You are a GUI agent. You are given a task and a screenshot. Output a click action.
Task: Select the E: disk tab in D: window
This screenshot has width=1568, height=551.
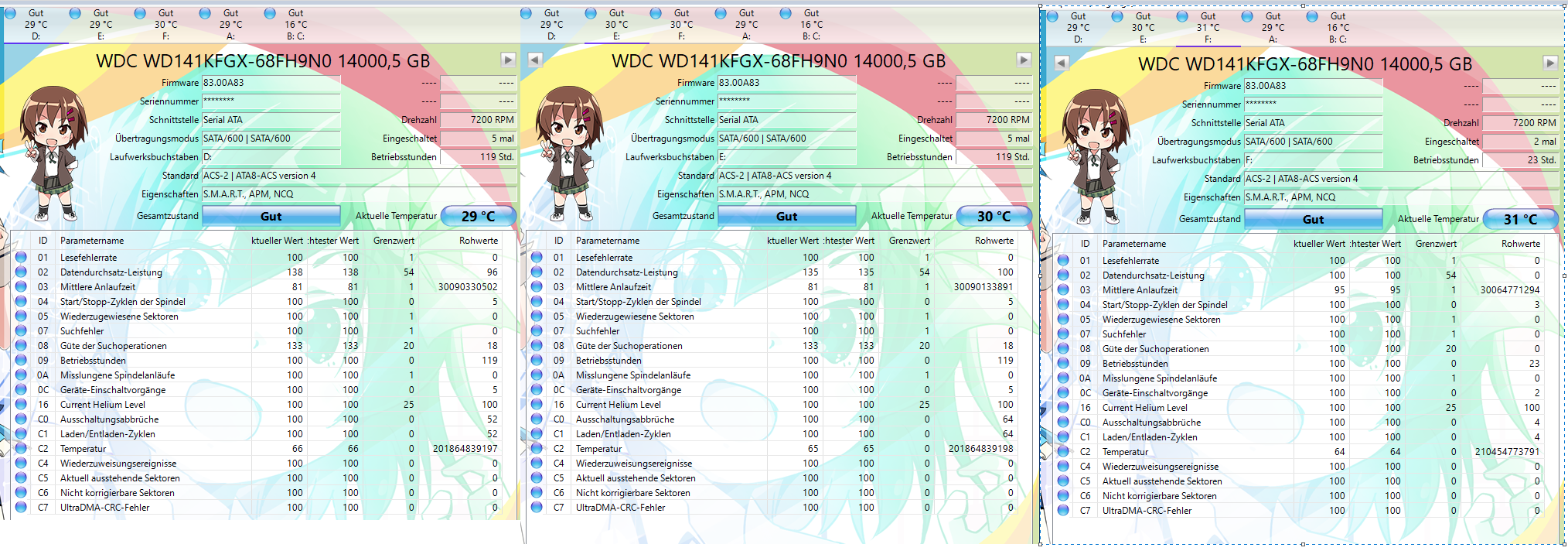tap(101, 24)
